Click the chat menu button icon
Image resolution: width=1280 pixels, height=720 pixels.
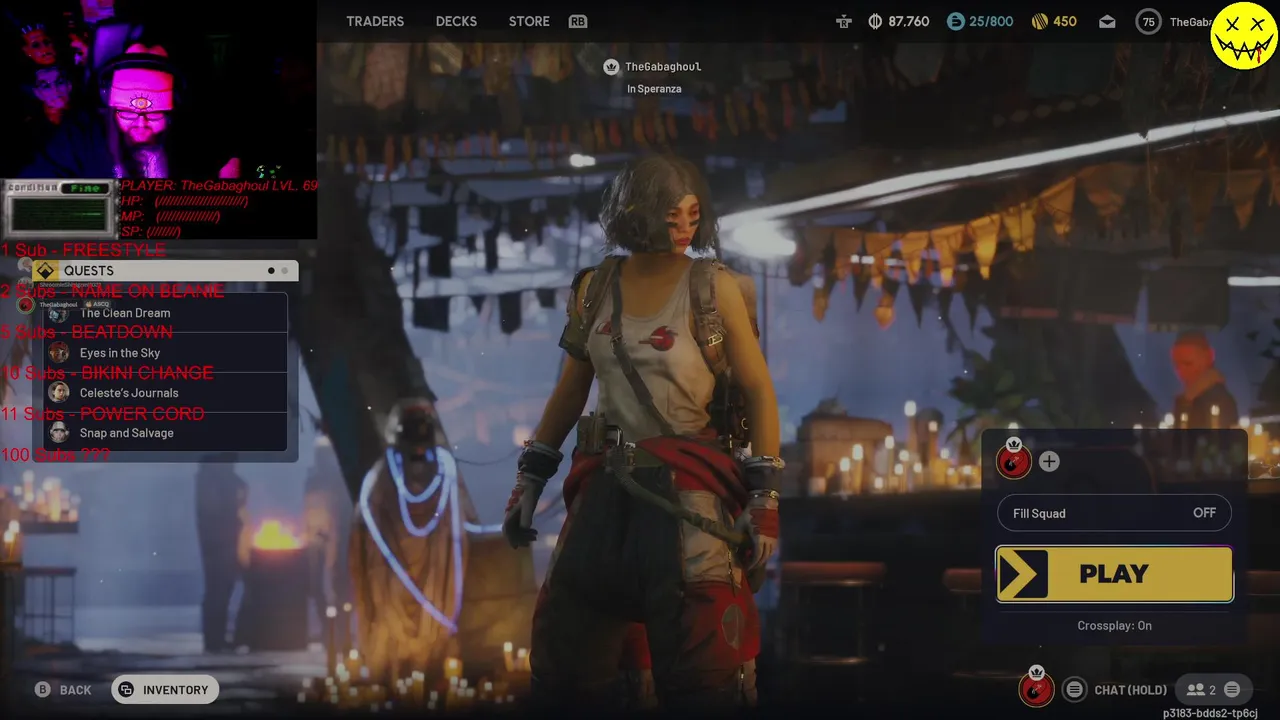click(1074, 689)
